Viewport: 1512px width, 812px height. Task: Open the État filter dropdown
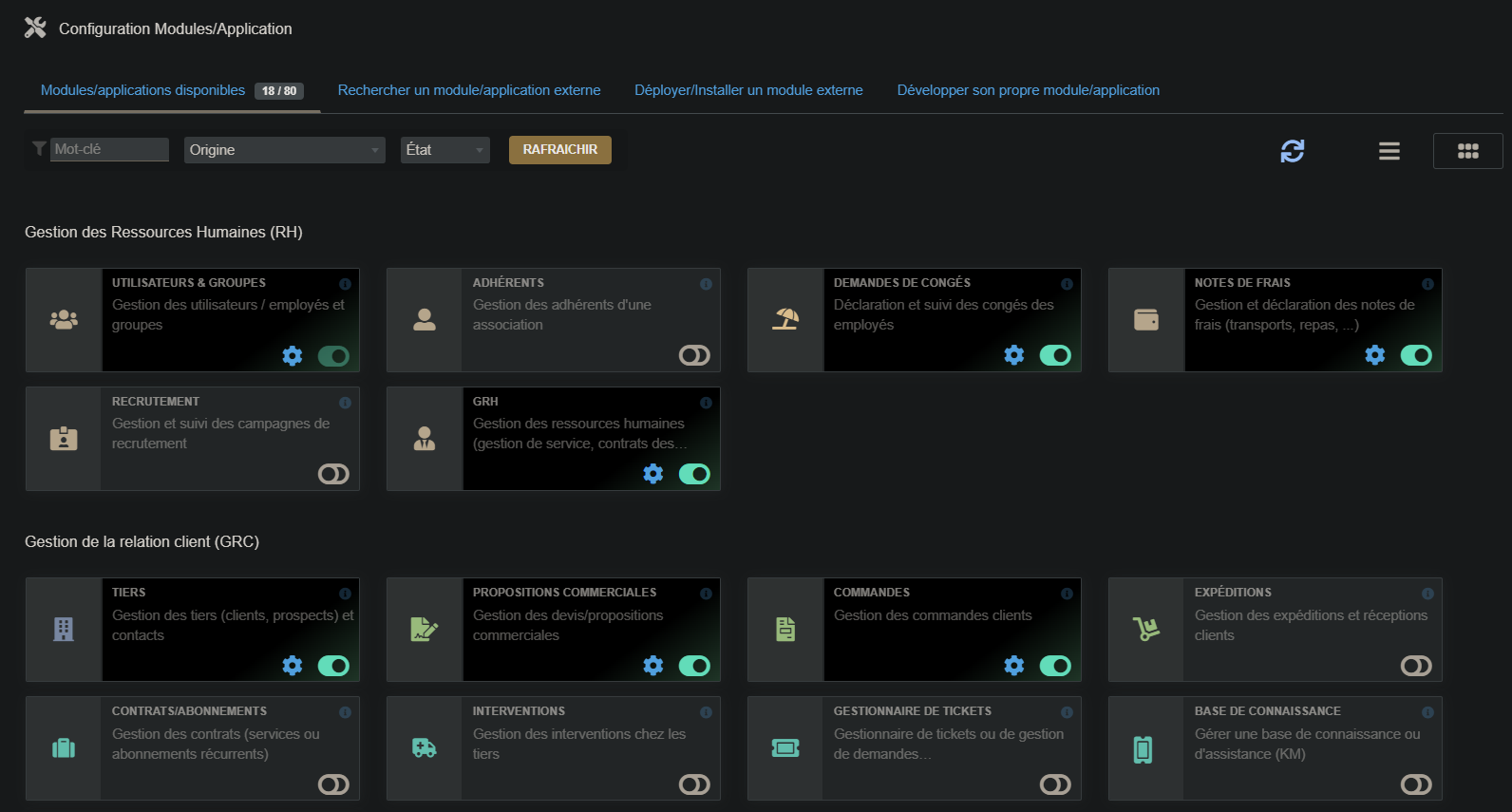pos(444,150)
